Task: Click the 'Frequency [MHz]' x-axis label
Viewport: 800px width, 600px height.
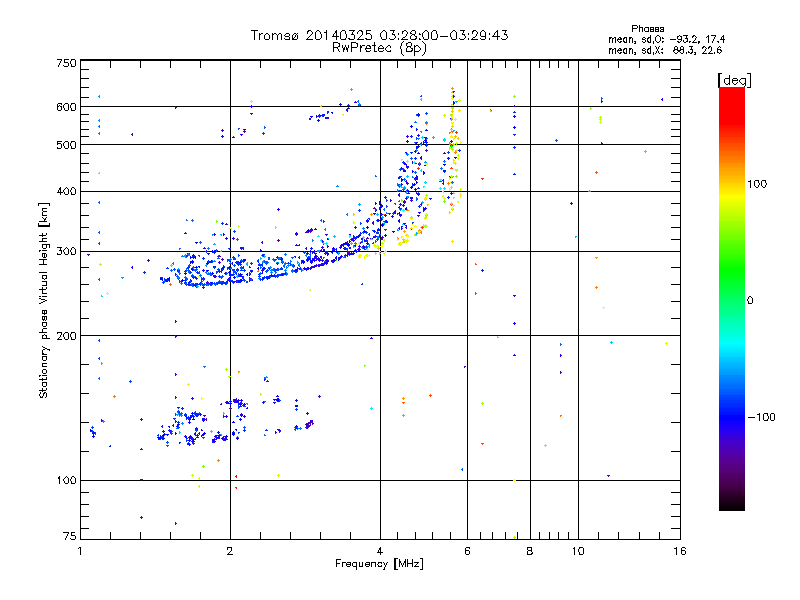Action: [x=379, y=564]
